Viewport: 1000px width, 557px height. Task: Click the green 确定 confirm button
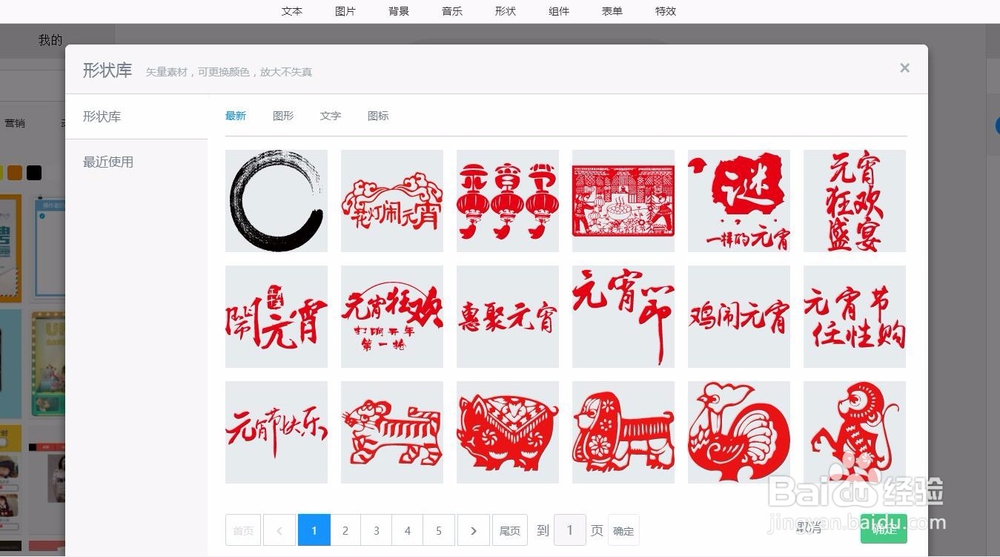tap(883, 528)
